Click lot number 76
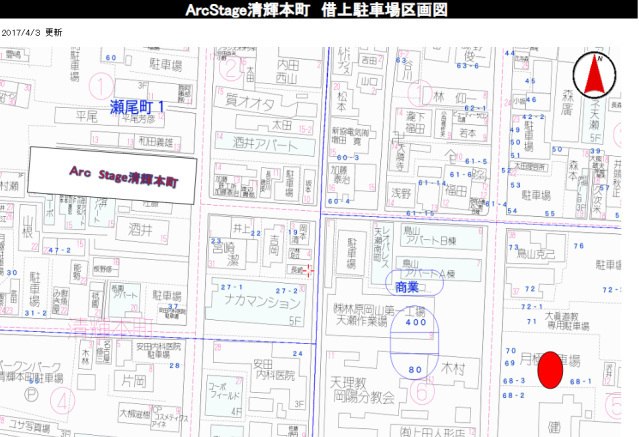This screenshot has width=639, height=437. click(579, 246)
